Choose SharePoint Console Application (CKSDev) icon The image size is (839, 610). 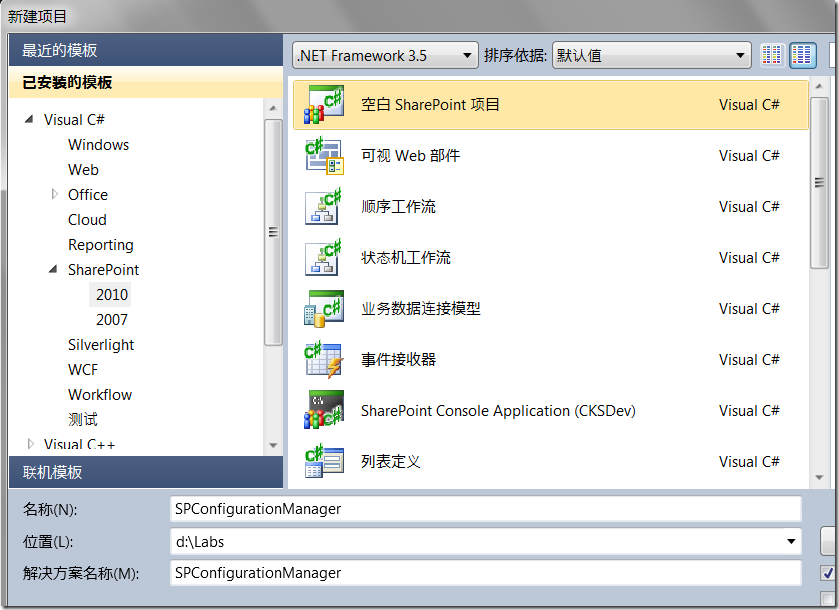tap(324, 410)
